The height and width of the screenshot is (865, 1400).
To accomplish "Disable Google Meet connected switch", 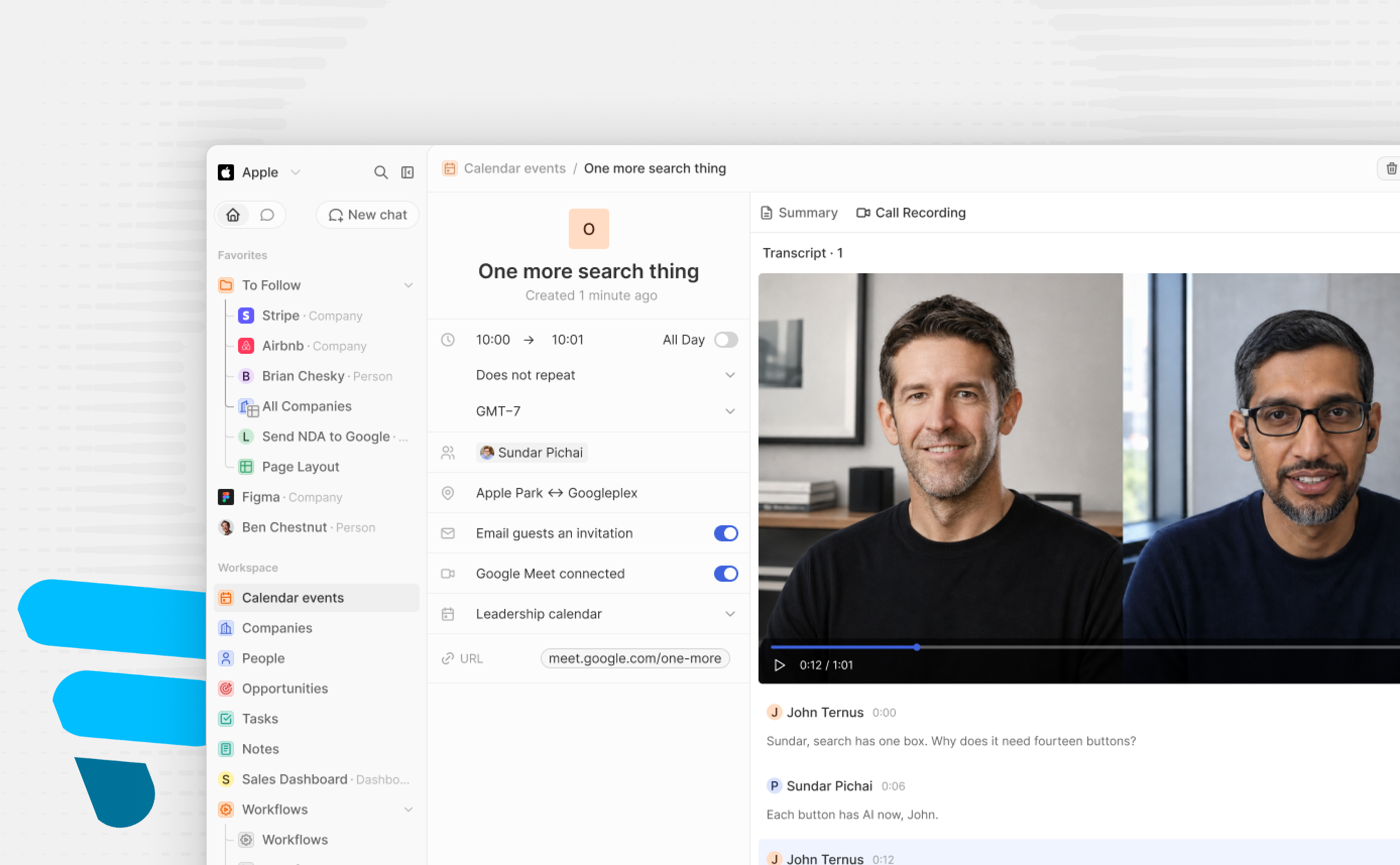I will 726,573.
